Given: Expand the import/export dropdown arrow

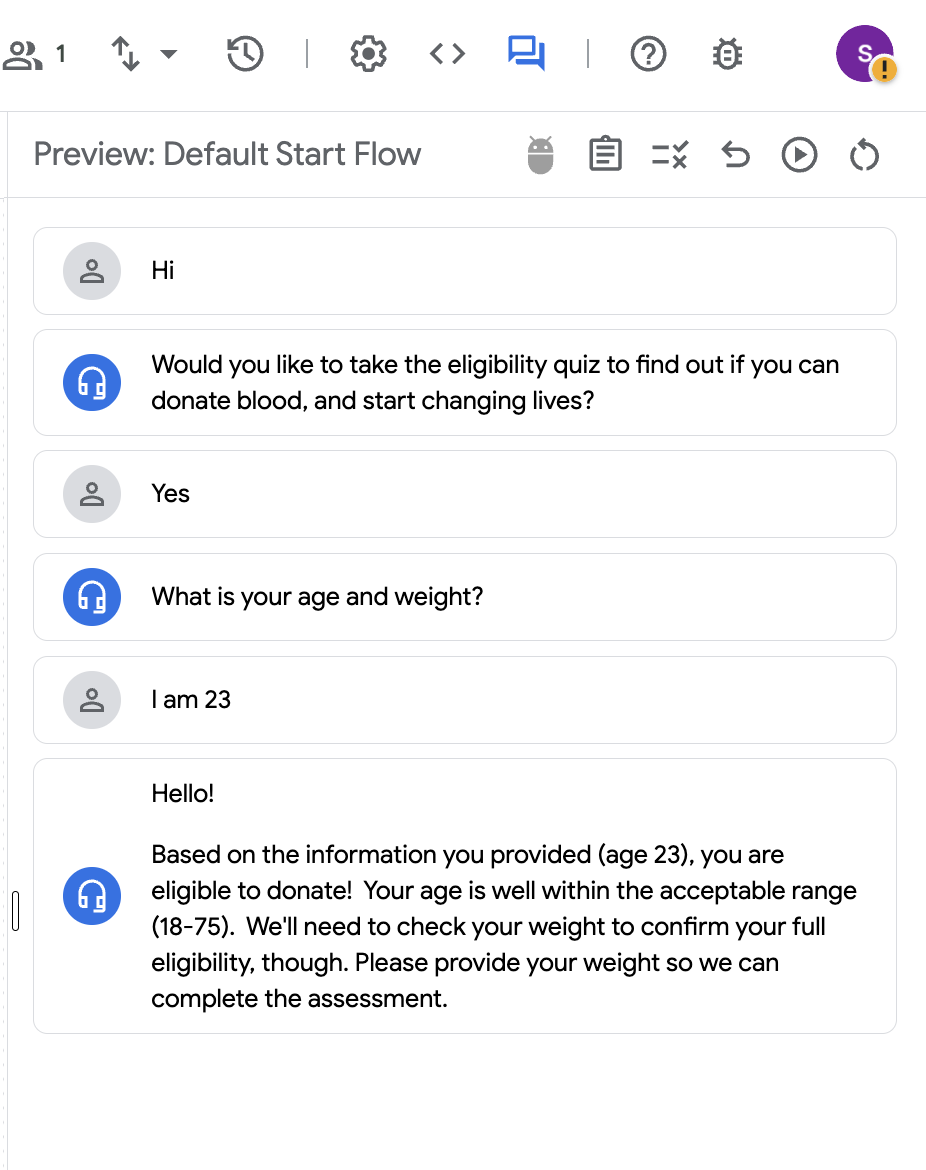Looking at the screenshot, I should tap(169, 54).
